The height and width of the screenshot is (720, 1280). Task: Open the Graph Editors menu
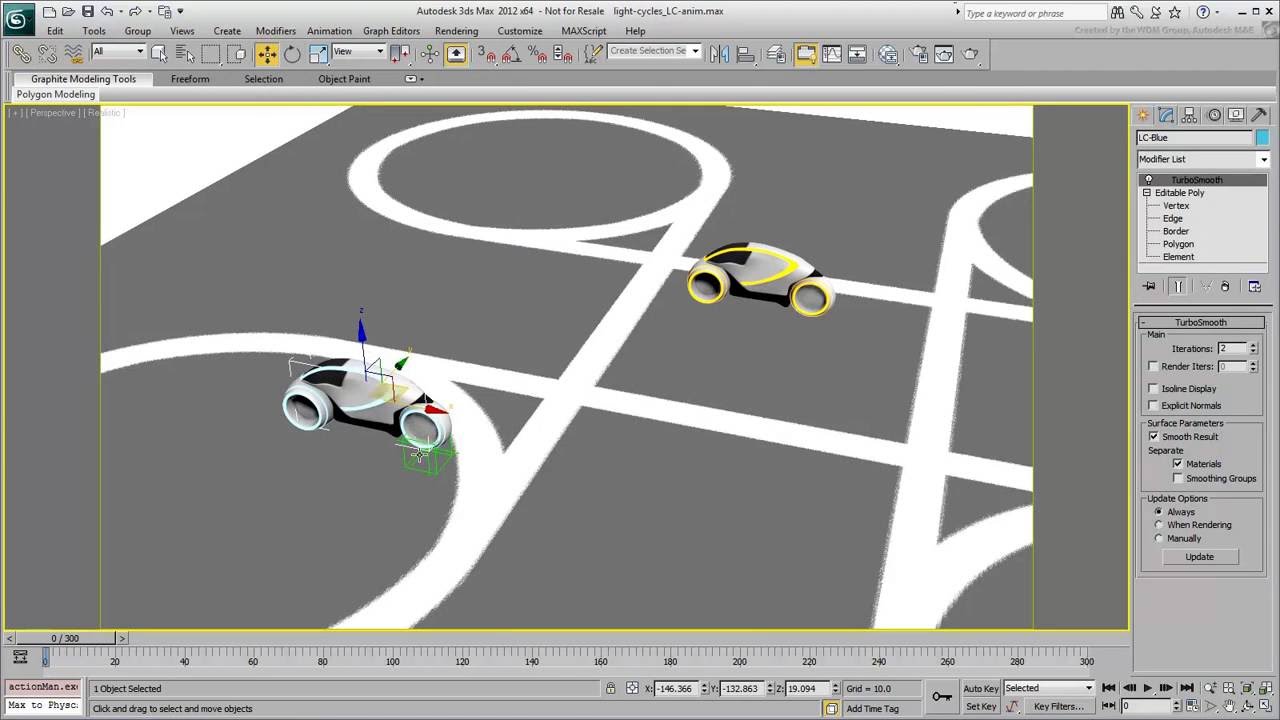point(391,31)
